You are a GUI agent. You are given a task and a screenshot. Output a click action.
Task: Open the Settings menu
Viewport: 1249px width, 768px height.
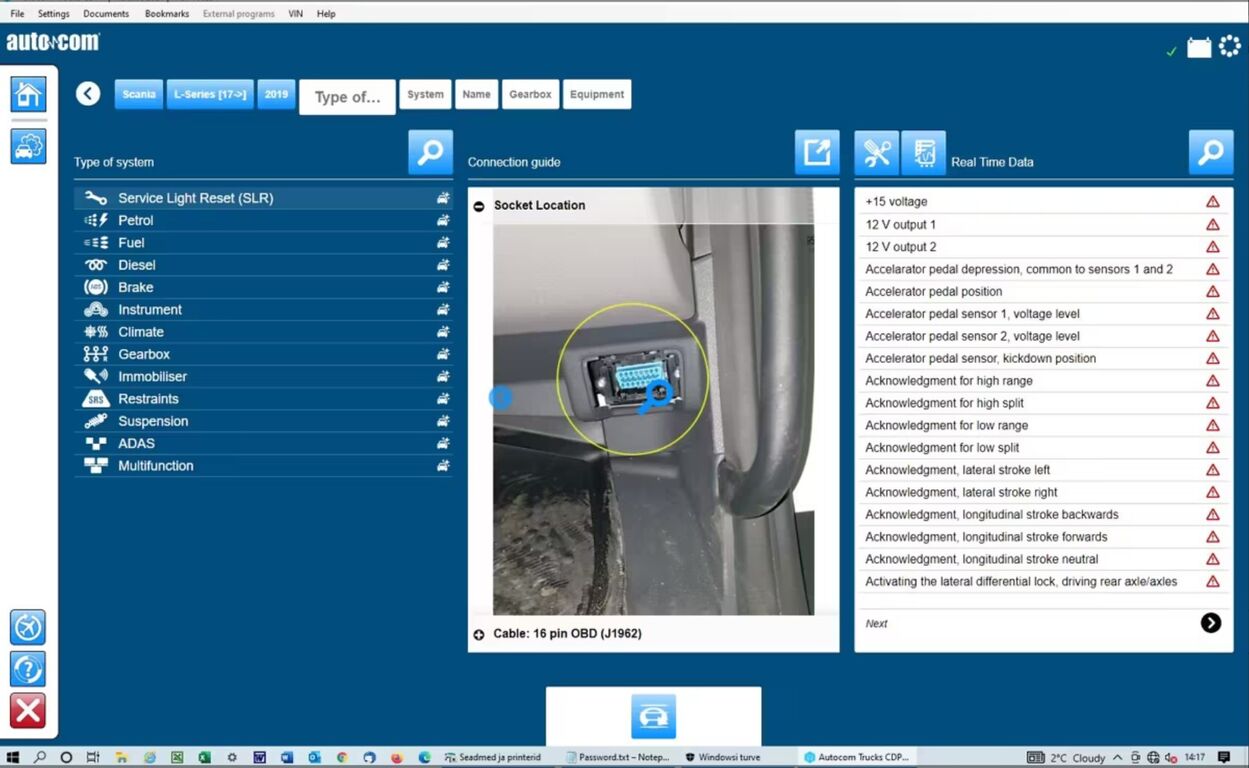tap(54, 14)
